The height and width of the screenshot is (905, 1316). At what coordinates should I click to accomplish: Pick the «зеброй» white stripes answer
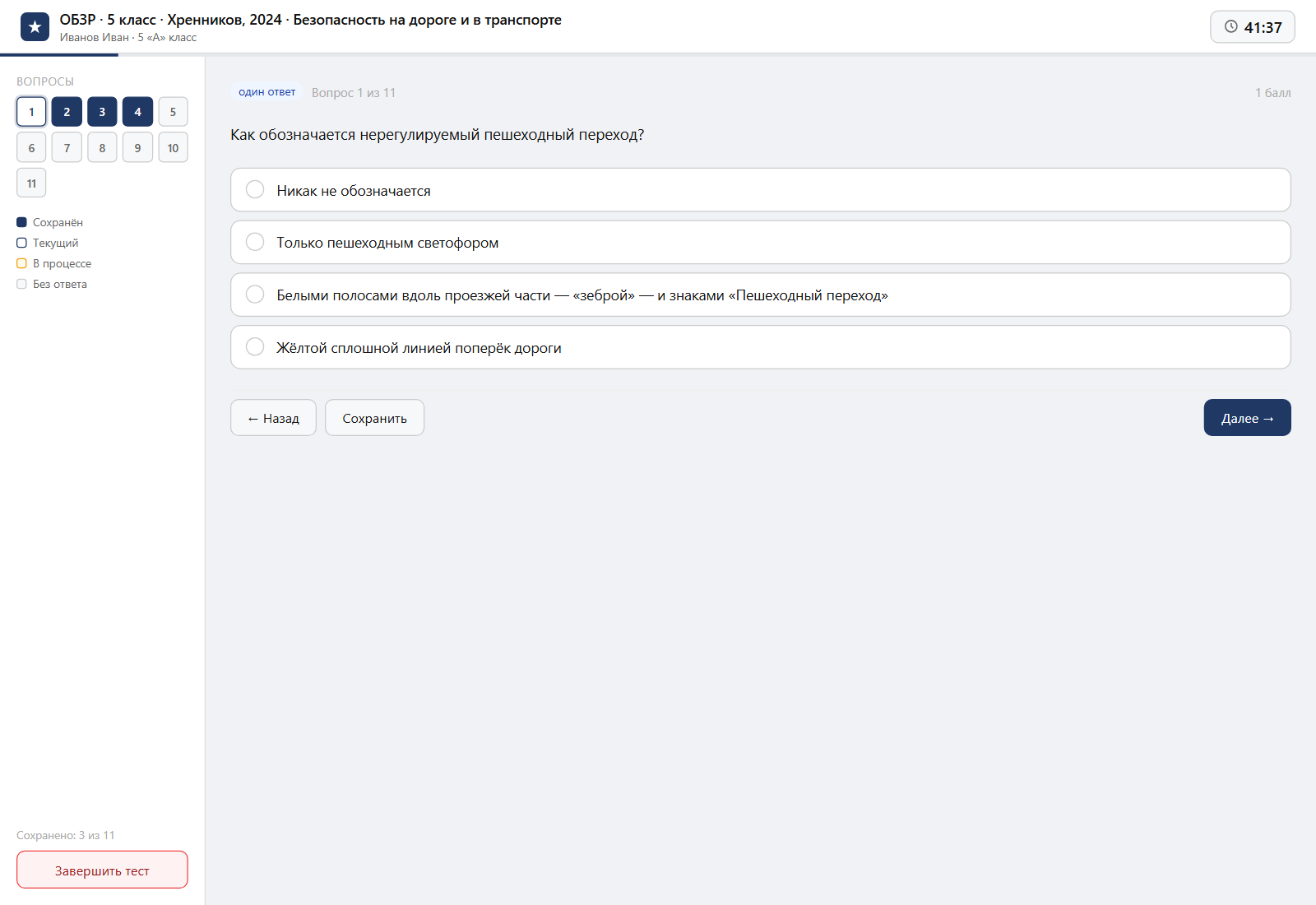coord(760,295)
